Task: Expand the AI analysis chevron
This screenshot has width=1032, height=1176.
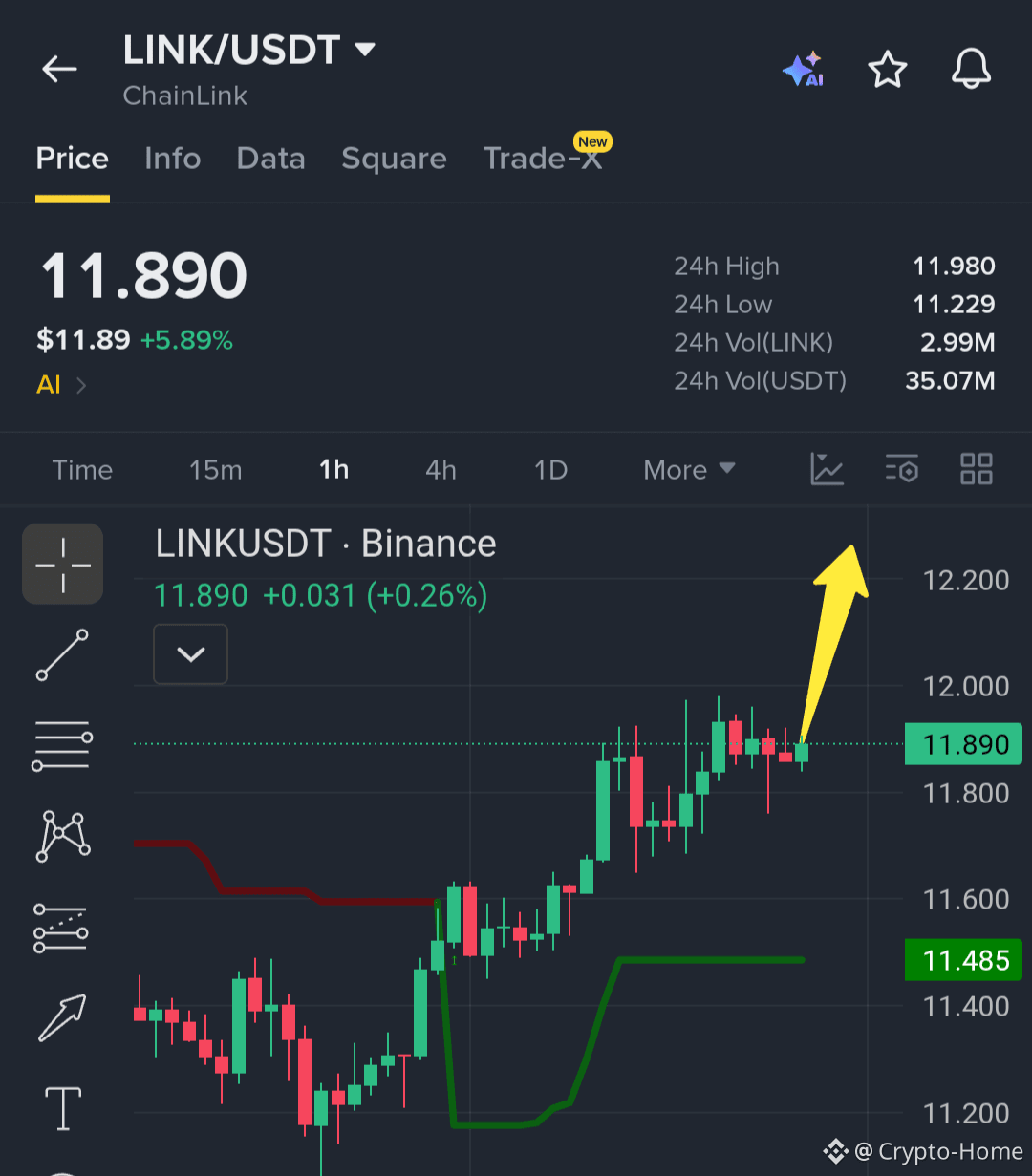Action: (81, 386)
